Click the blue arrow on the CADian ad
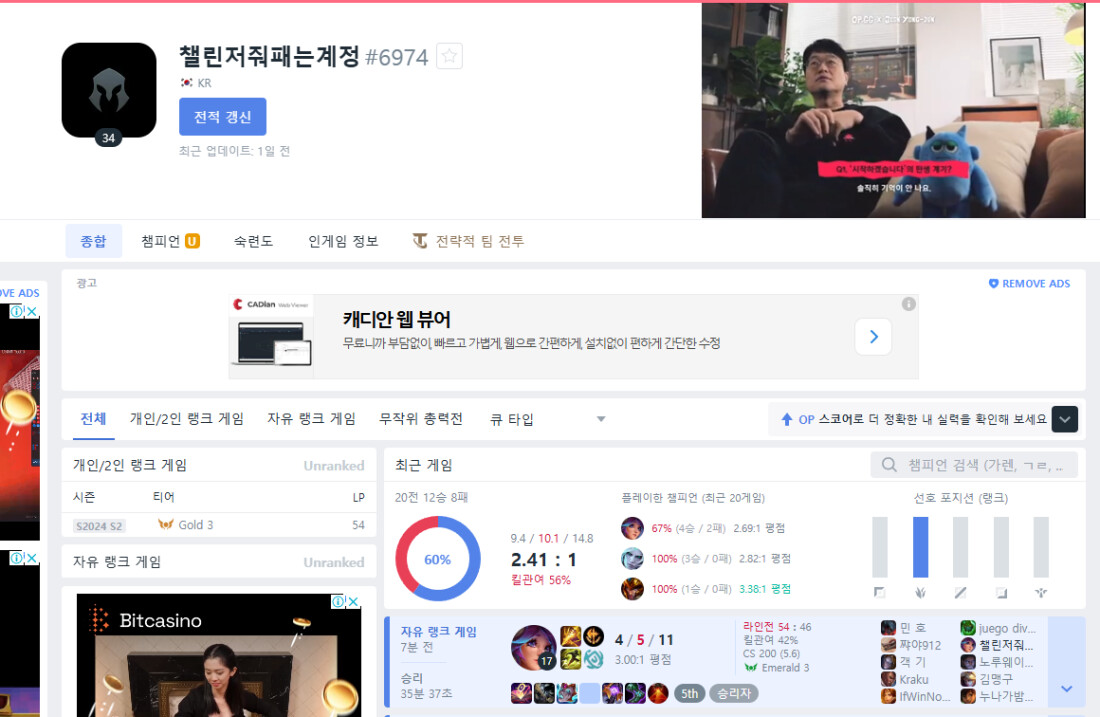The image size is (1100, 717). [873, 337]
